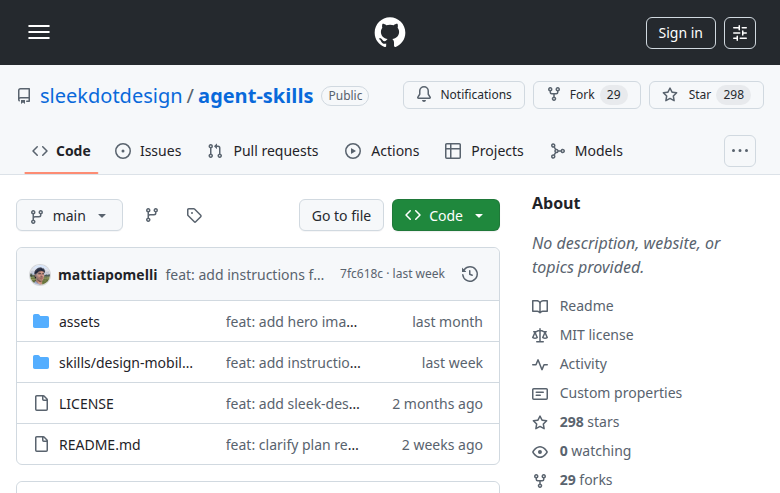Screen dimensions: 780x493
Task: Click the Sign in button
Action: (x=681, y=33)
